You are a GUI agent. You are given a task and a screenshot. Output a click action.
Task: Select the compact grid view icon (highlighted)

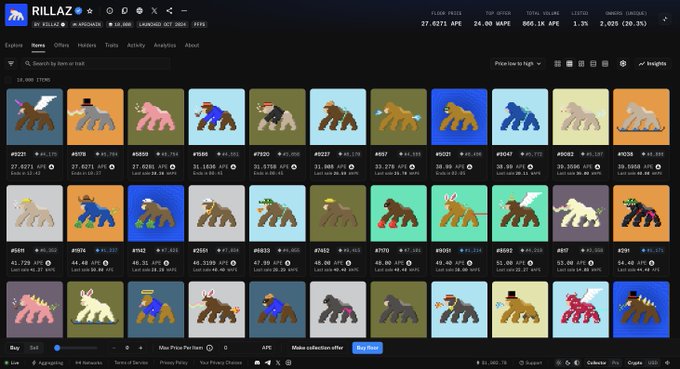click(569, 64)
